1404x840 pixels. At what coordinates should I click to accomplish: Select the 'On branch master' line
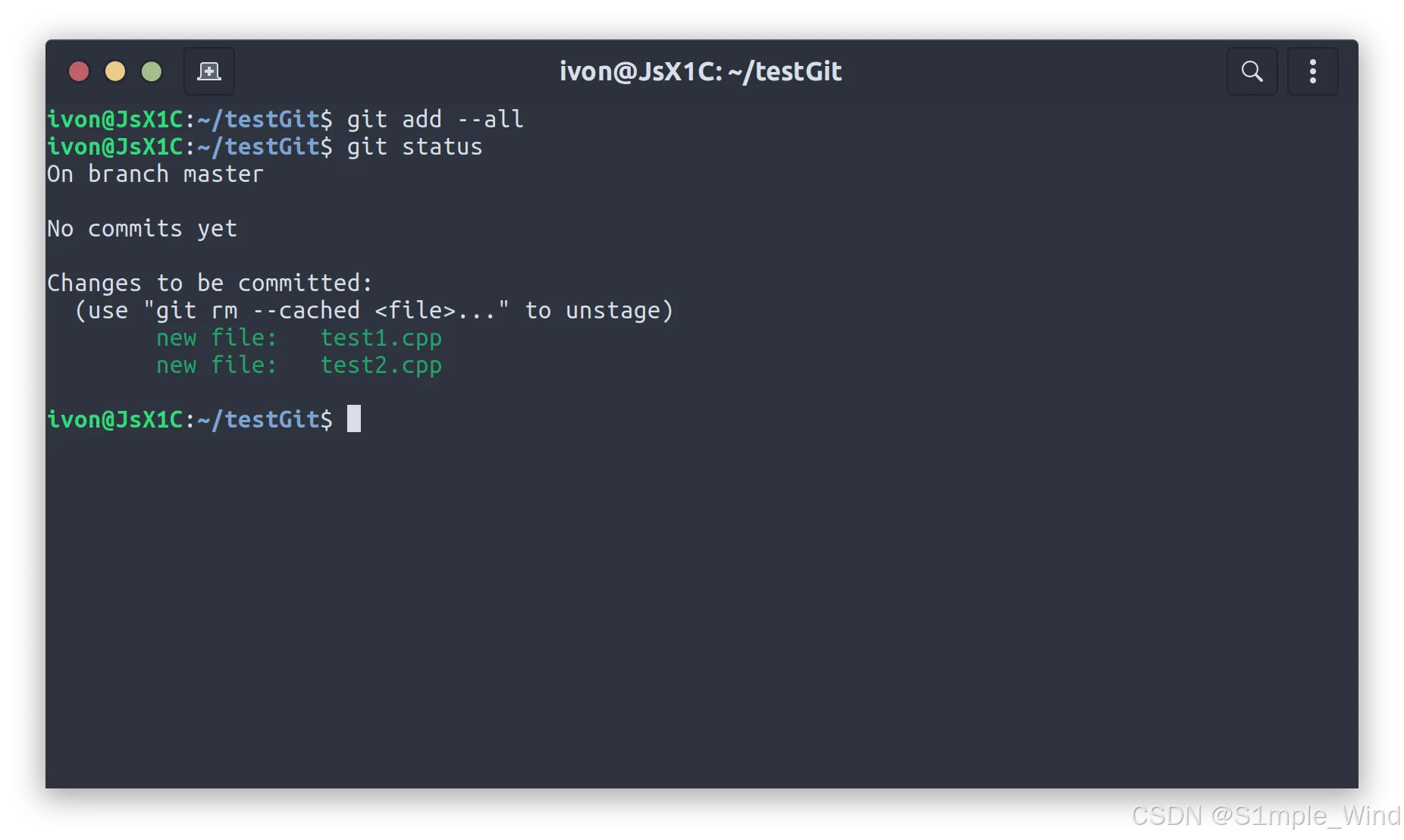pyautogui.click(x=155, y=174)
